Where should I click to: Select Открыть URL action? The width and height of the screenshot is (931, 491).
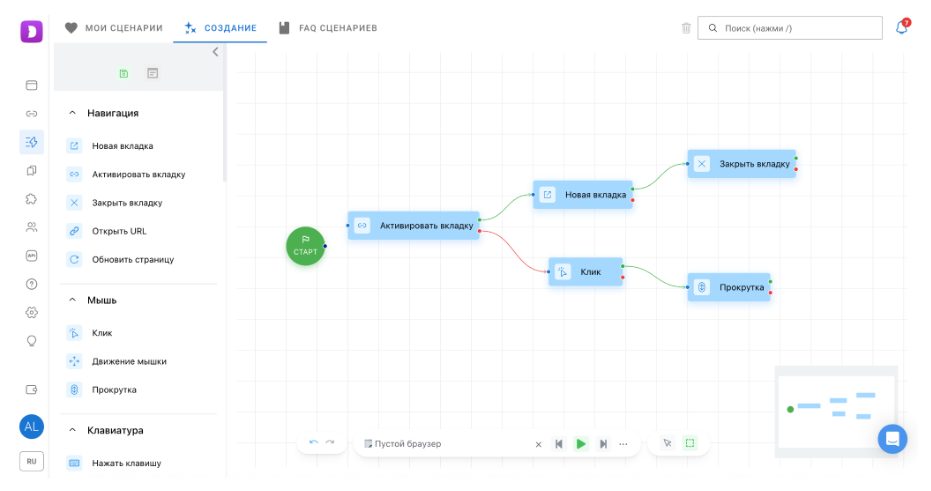[119, 231]
